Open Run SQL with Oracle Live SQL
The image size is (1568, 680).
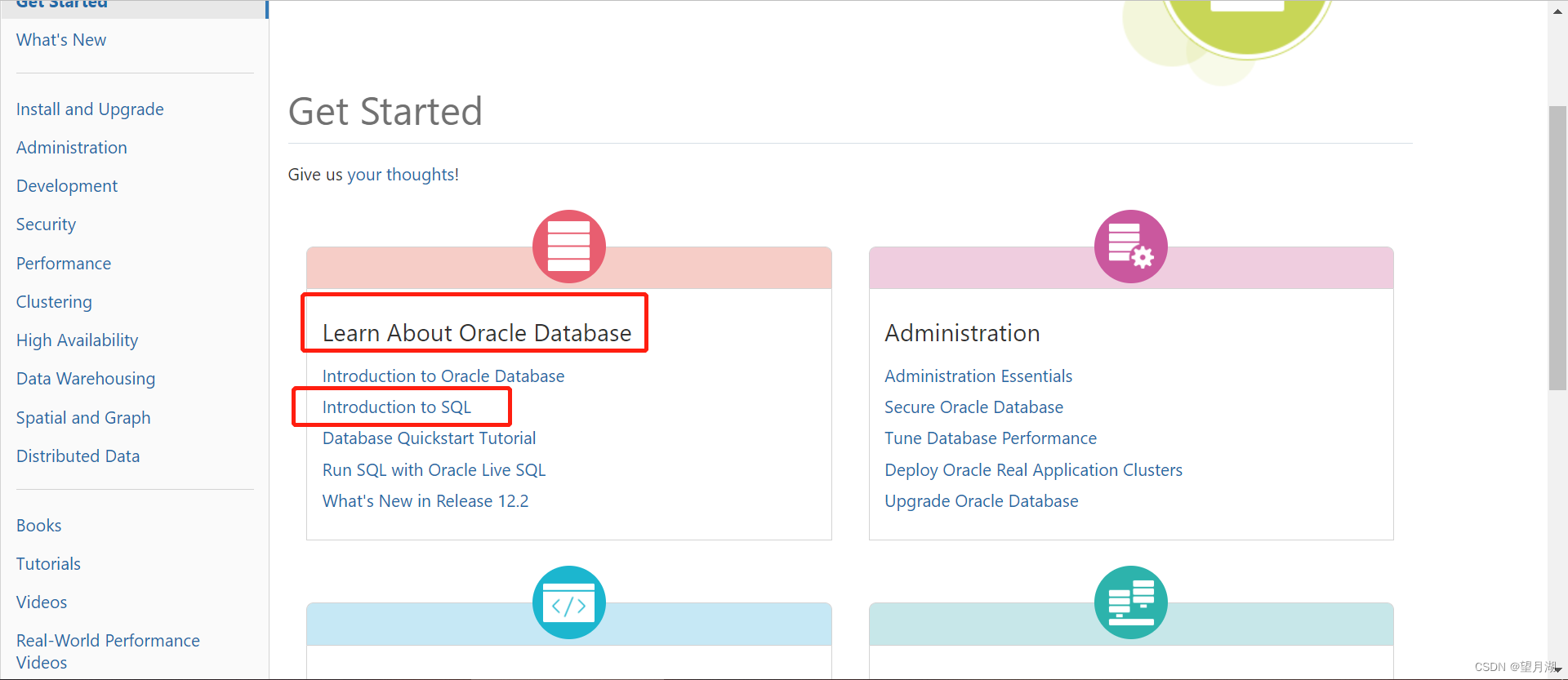[x=434, y=470]
